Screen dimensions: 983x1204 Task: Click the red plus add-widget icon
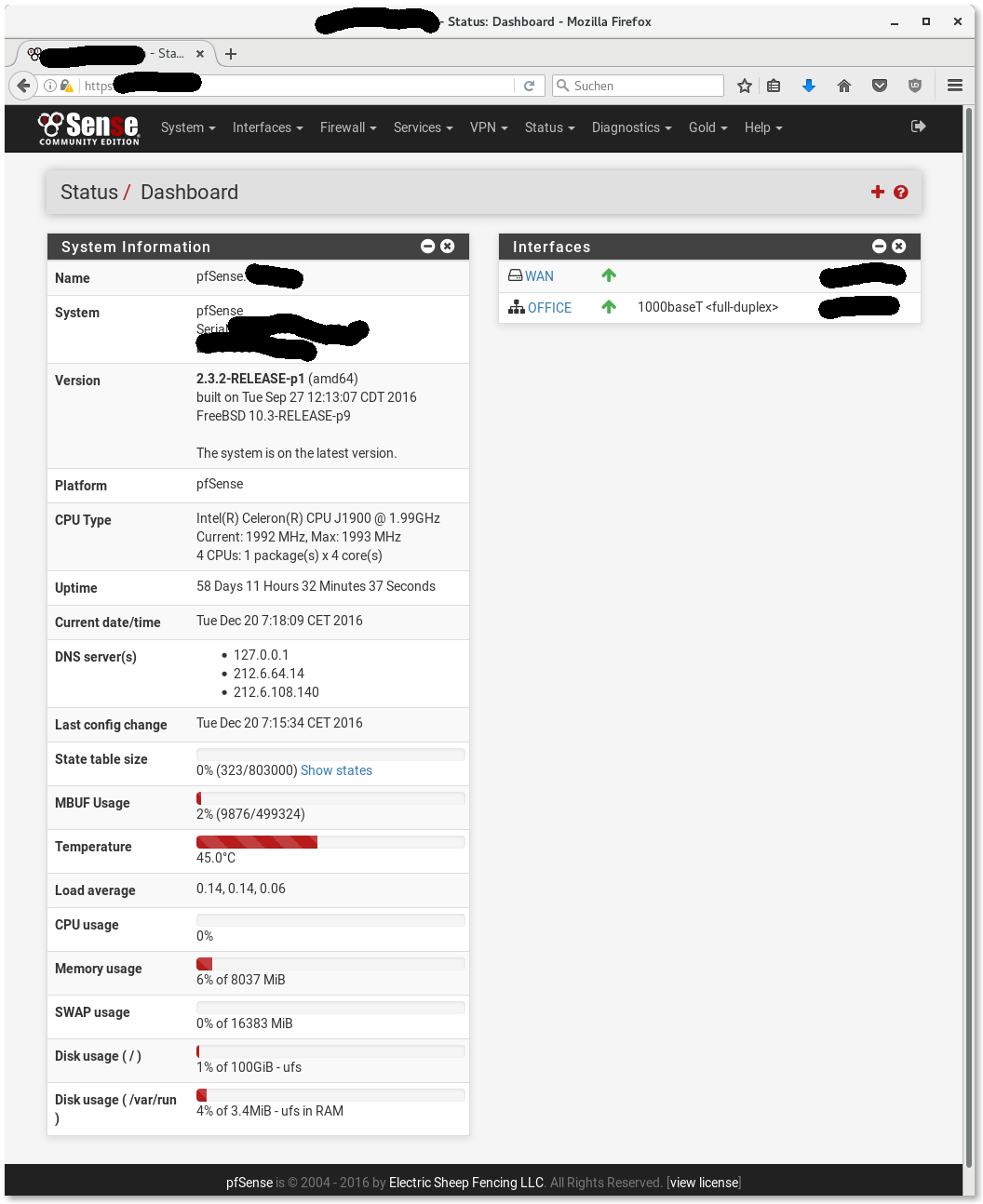[877, 192]
